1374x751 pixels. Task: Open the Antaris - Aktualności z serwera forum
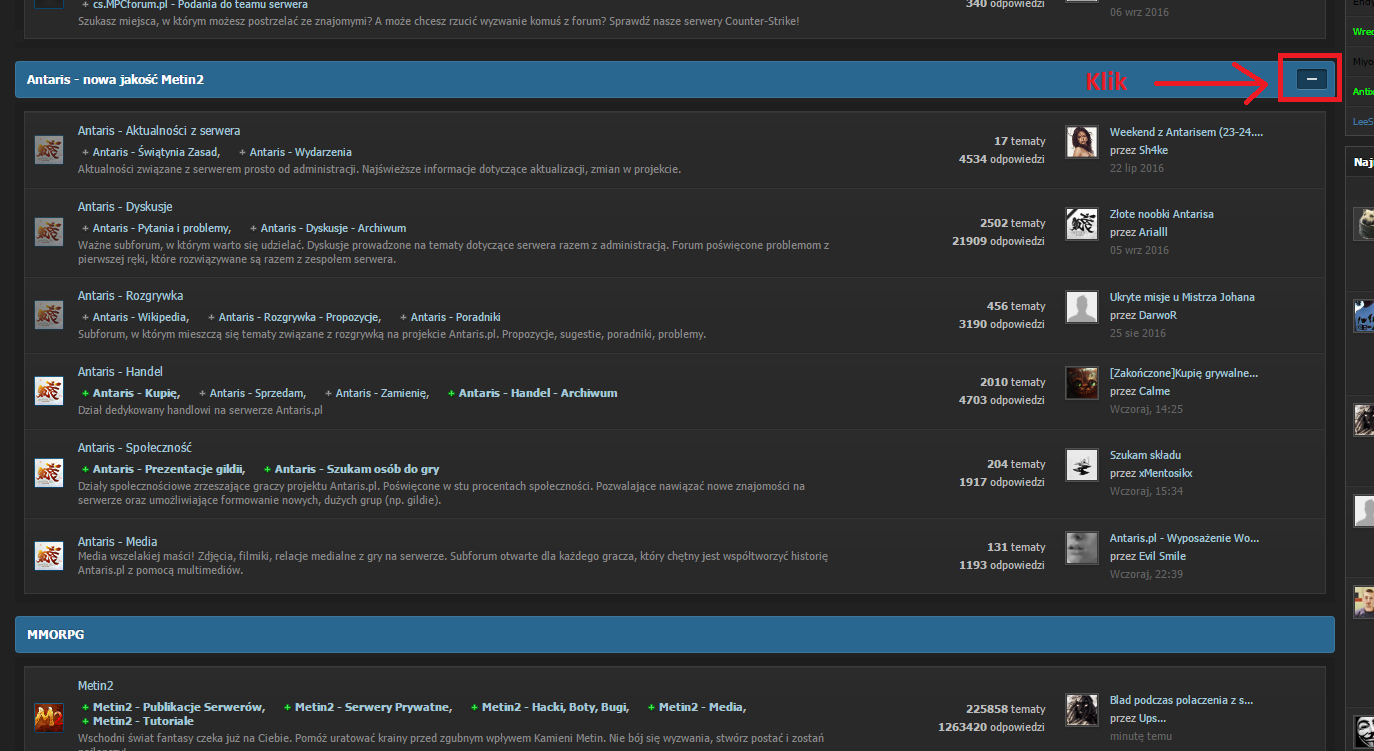(159, 131)
